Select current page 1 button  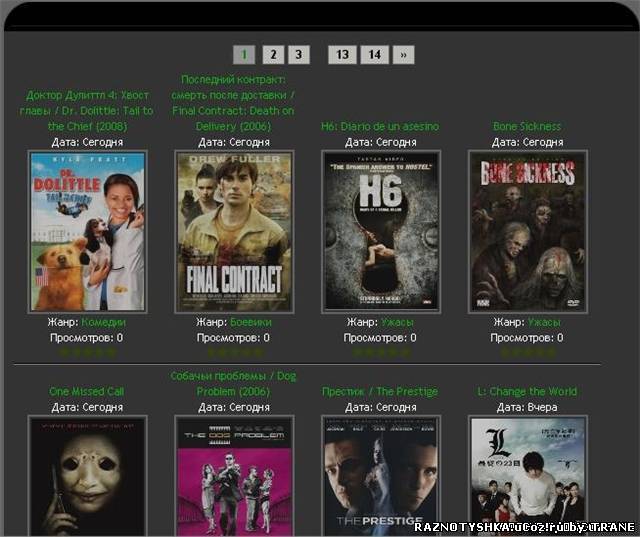point(244,54)
